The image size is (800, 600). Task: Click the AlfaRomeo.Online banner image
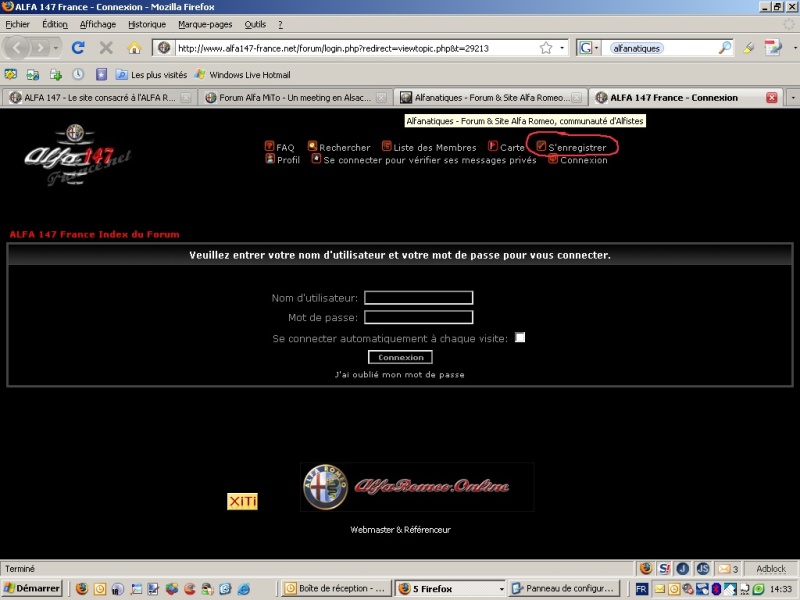[x=417, y=487]
